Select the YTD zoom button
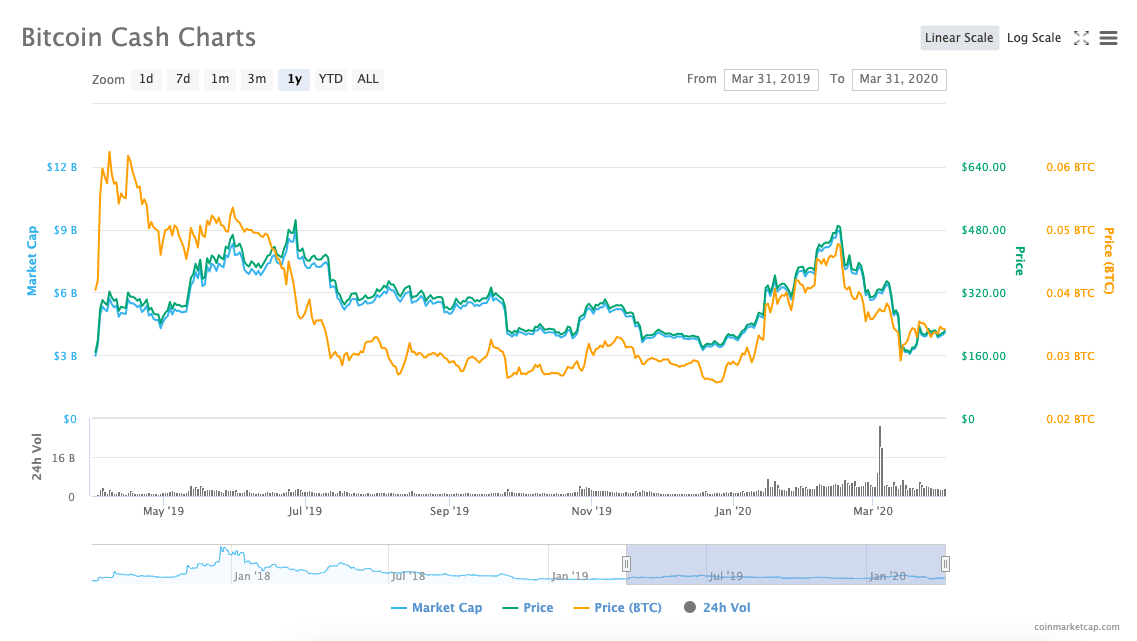Image resolution: width=1137 pixels, height=641 pixels. point(331,79)
